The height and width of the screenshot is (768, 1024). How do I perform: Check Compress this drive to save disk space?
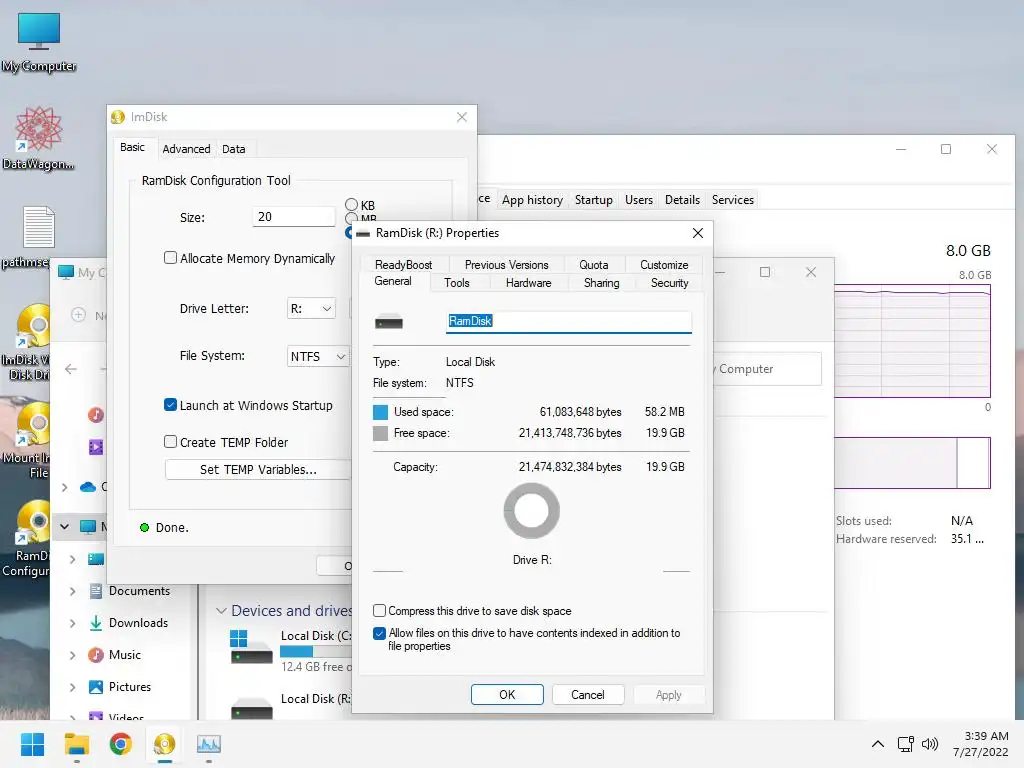pyautogui.click(x=379, y=611)
